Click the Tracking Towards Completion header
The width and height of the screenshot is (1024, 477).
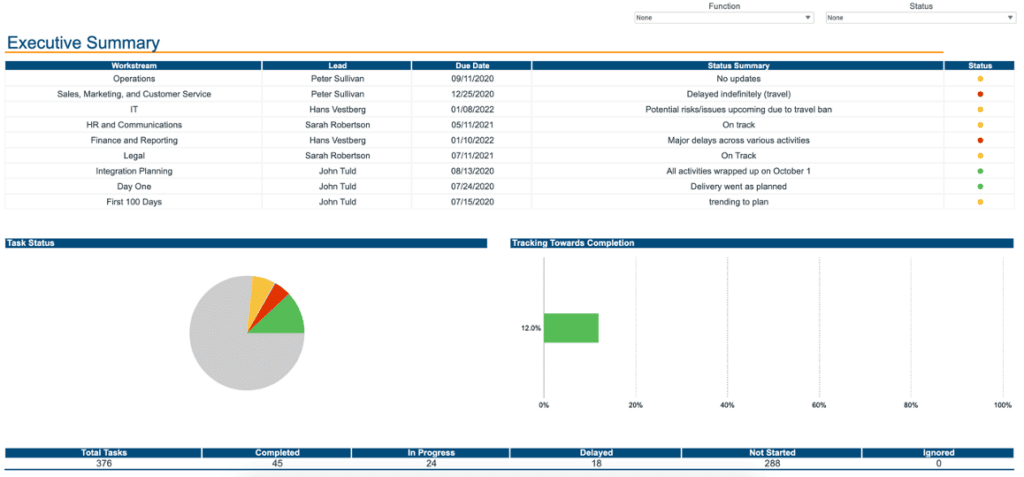coord(762,243)
